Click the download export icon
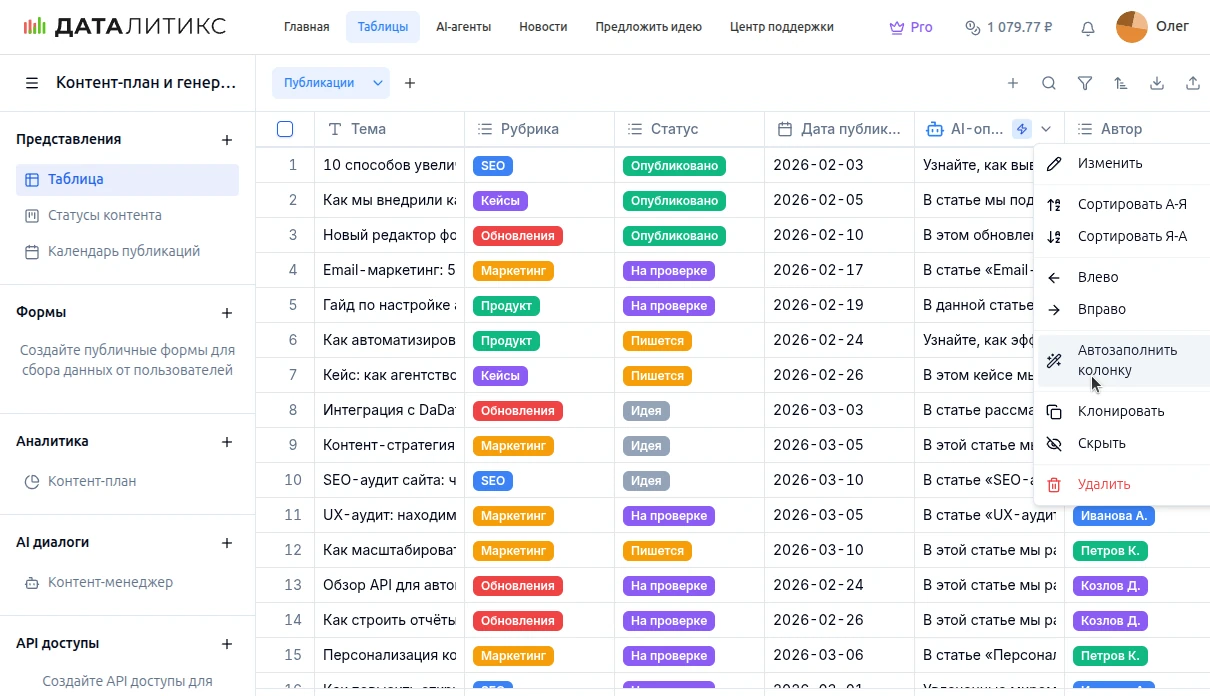 point(1156,83)
